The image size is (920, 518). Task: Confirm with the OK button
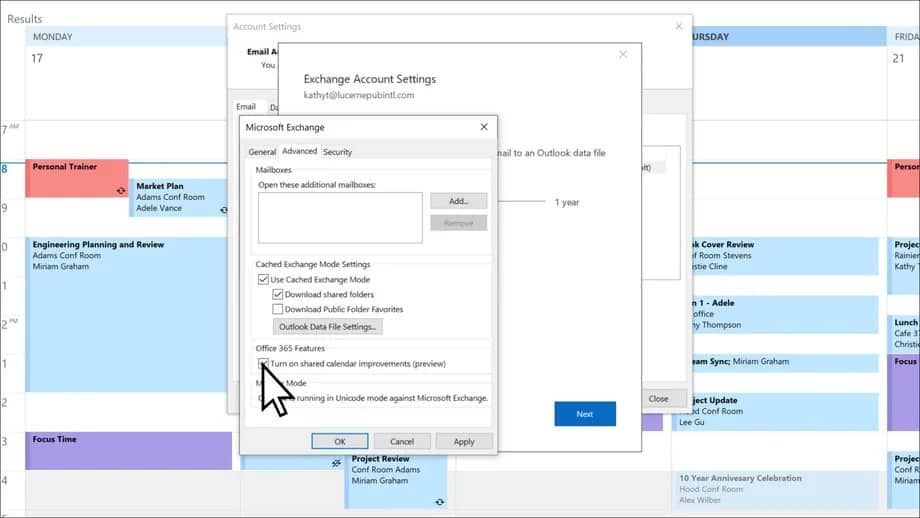click(x=340, y=441)
